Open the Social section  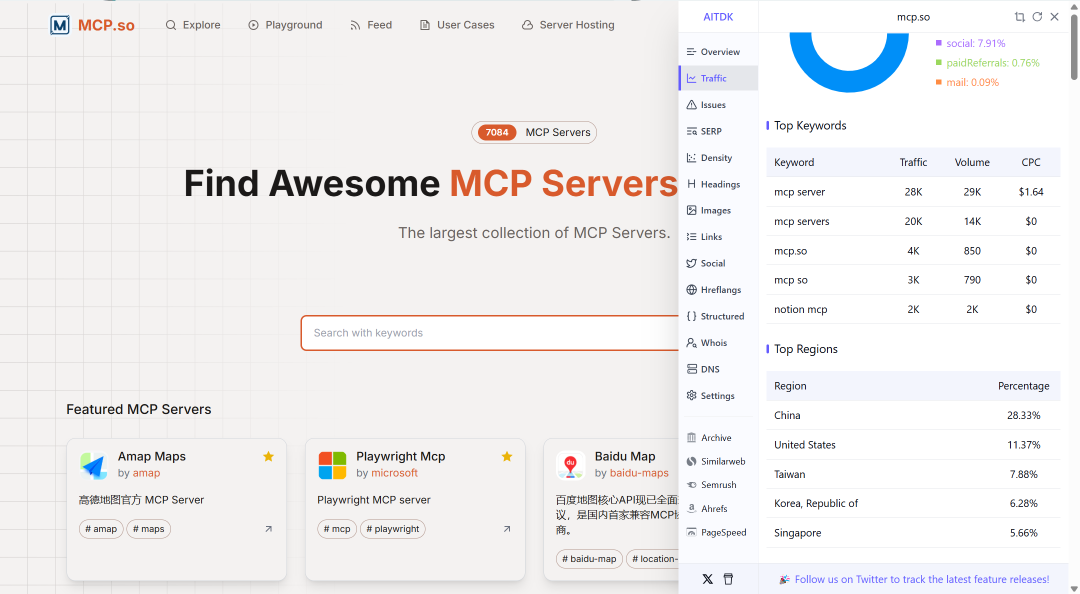click(718, 263)
